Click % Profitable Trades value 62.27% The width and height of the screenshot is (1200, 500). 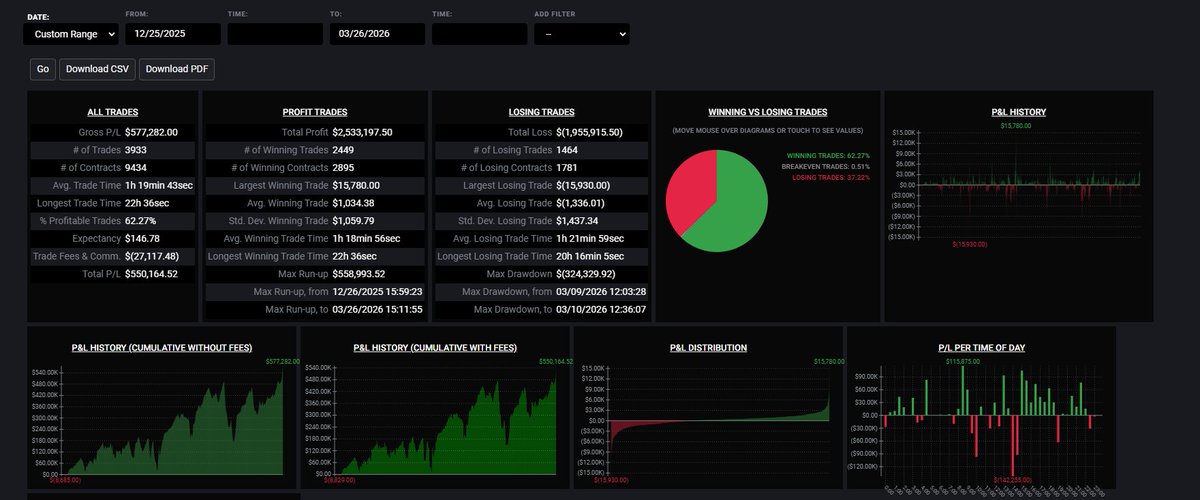pyautogui.click(x=142, y=221)
